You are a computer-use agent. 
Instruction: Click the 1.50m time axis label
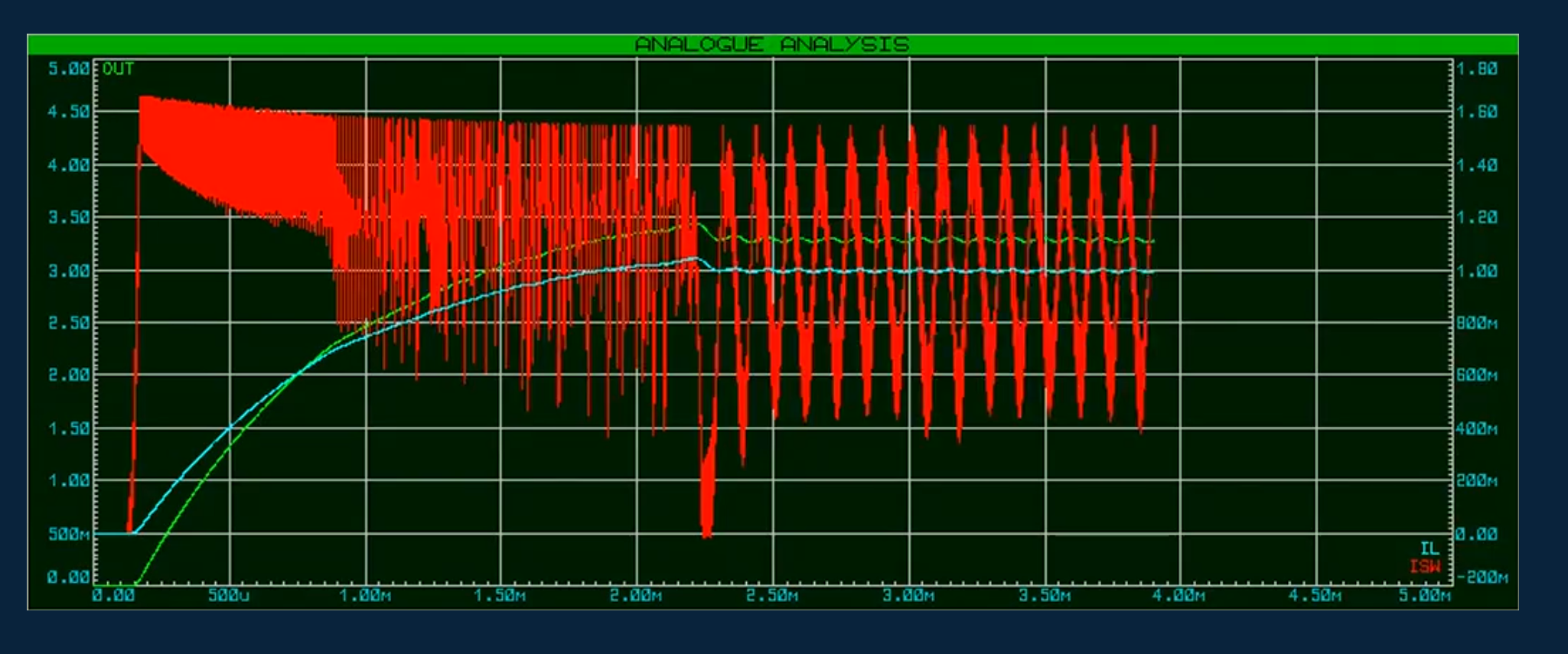tap(500, 595)
